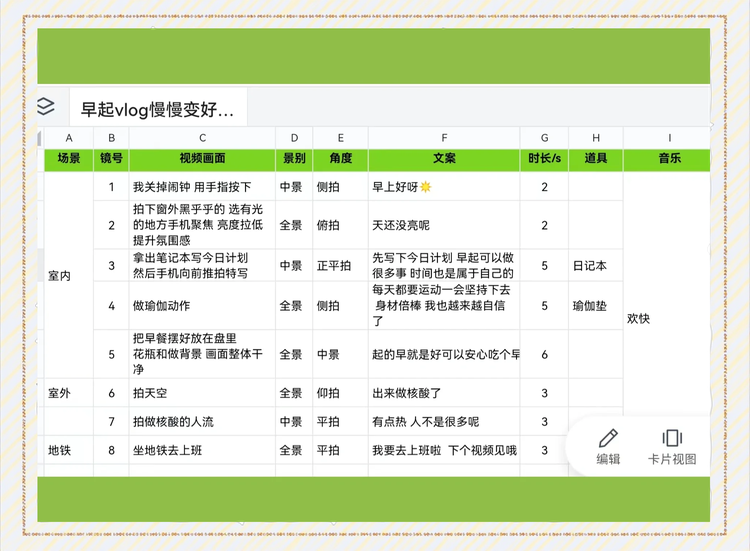
Task: Select cell 俯拍
Action: coord(341,225)
